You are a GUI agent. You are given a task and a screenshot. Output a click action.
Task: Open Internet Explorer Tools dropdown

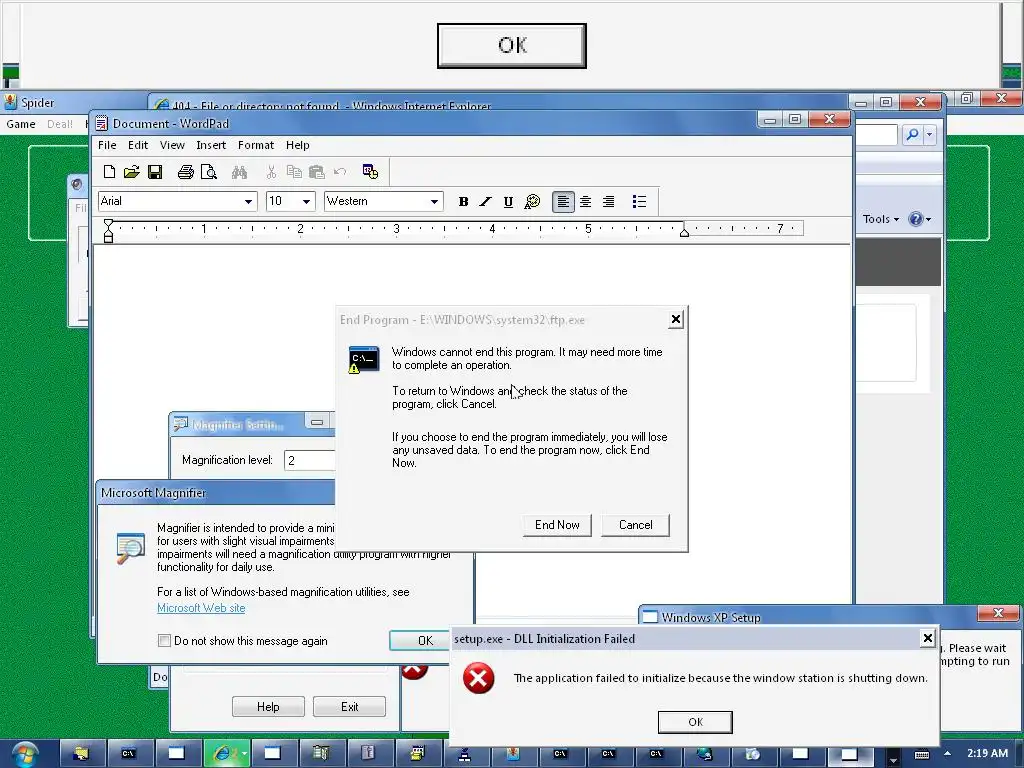point(880,219)
